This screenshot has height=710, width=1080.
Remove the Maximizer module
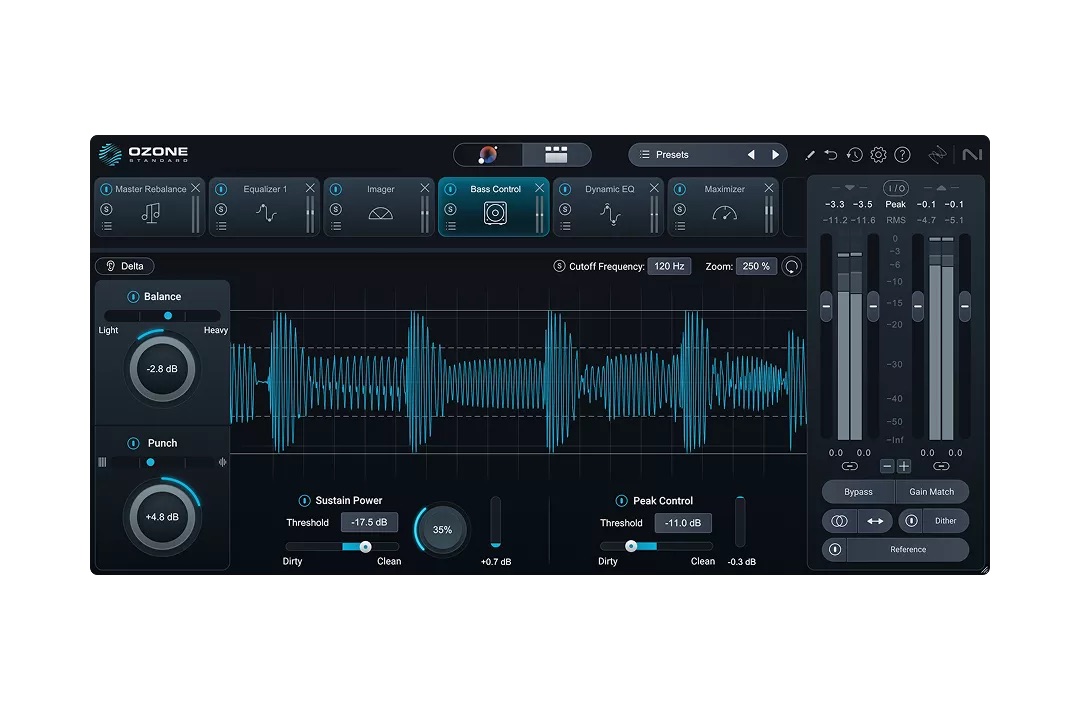point(769,188)
